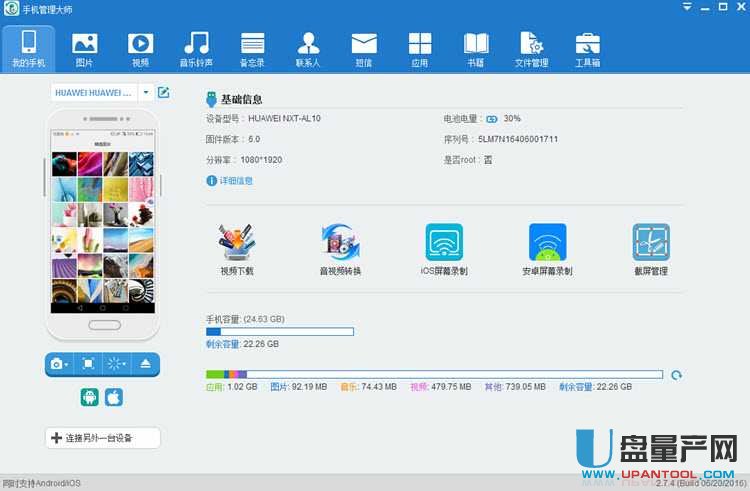The image size is (750, 491).
Task: Click the status bar Android/iOS text
Action: tap(41, 483)
